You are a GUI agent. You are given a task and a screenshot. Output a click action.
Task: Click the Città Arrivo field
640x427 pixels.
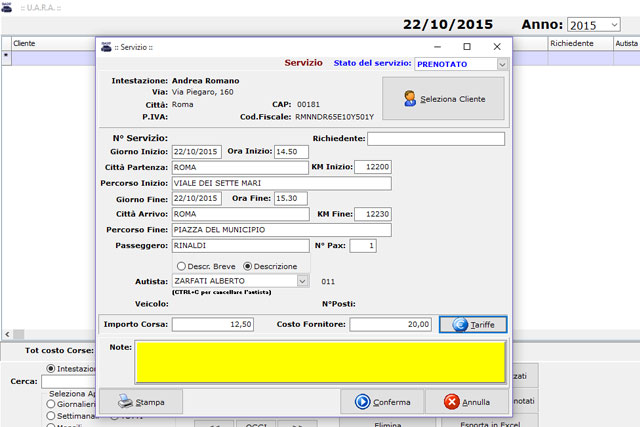[x=240, y=214]
